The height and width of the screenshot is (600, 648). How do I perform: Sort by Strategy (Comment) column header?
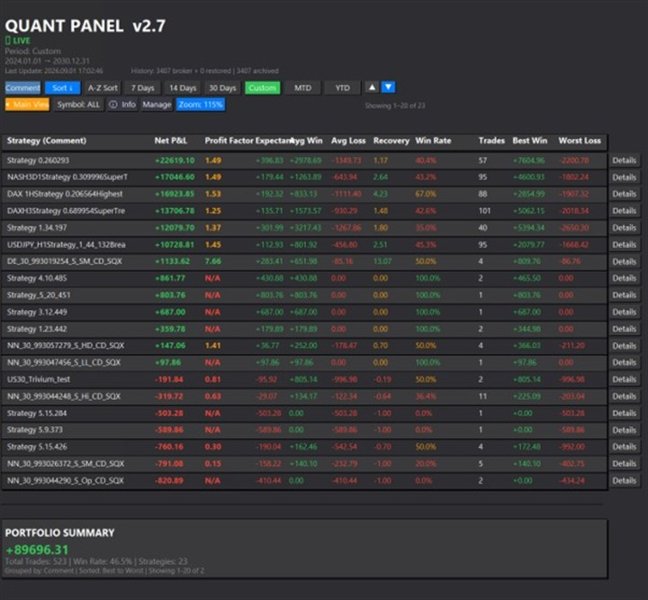pyautogui.click(x=47, y=140)
